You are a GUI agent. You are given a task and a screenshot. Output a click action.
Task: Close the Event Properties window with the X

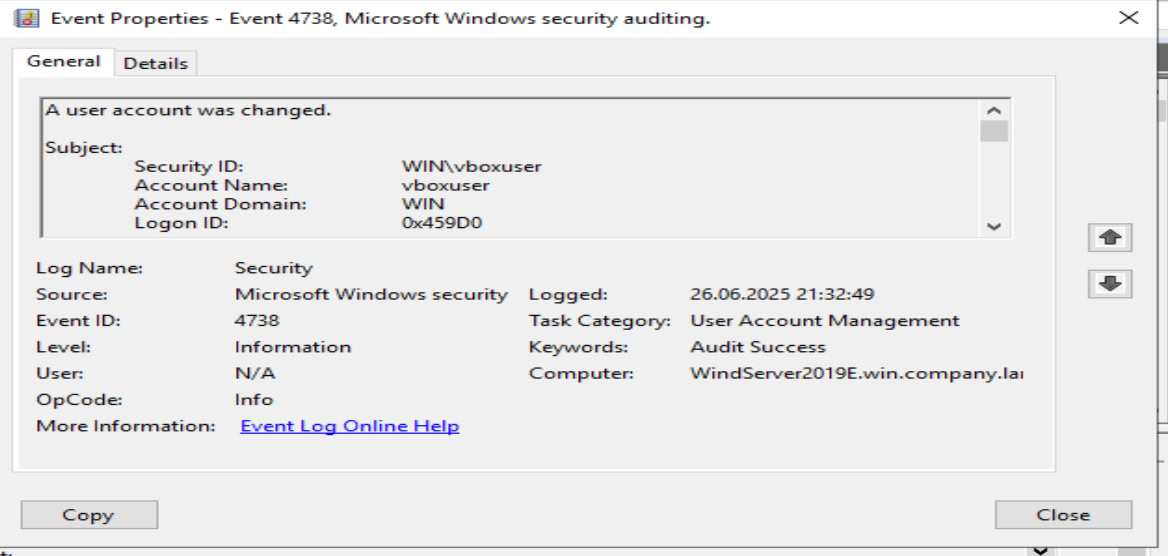[1129, 18]
